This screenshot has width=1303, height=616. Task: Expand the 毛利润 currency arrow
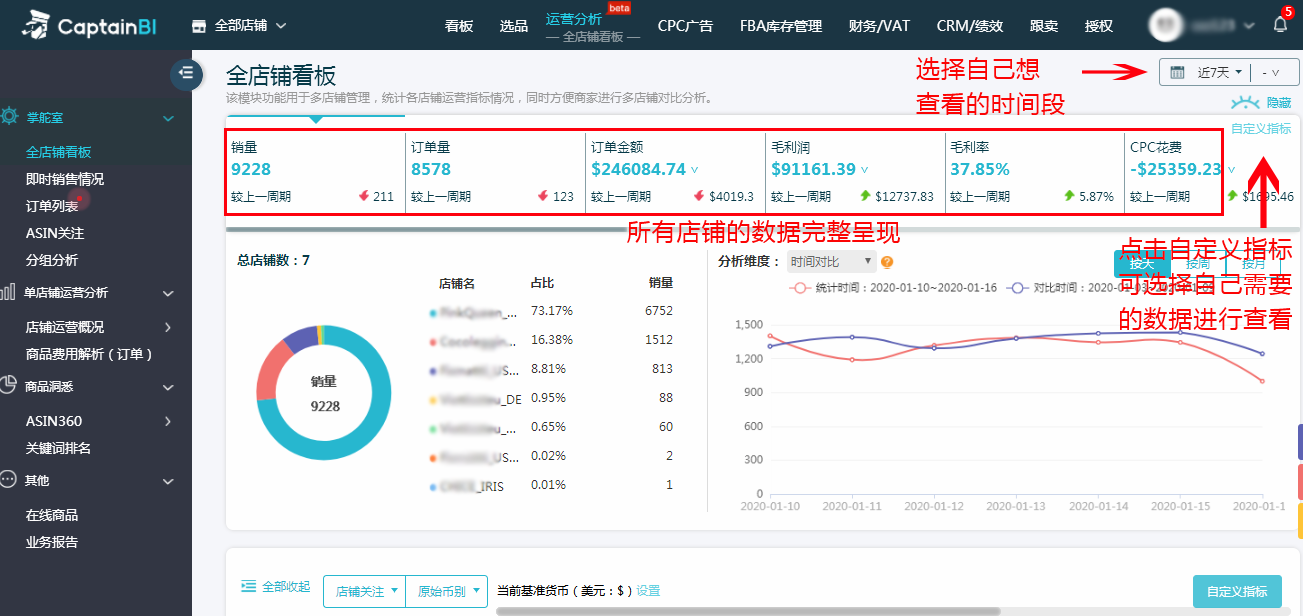(x=865, y=170)
